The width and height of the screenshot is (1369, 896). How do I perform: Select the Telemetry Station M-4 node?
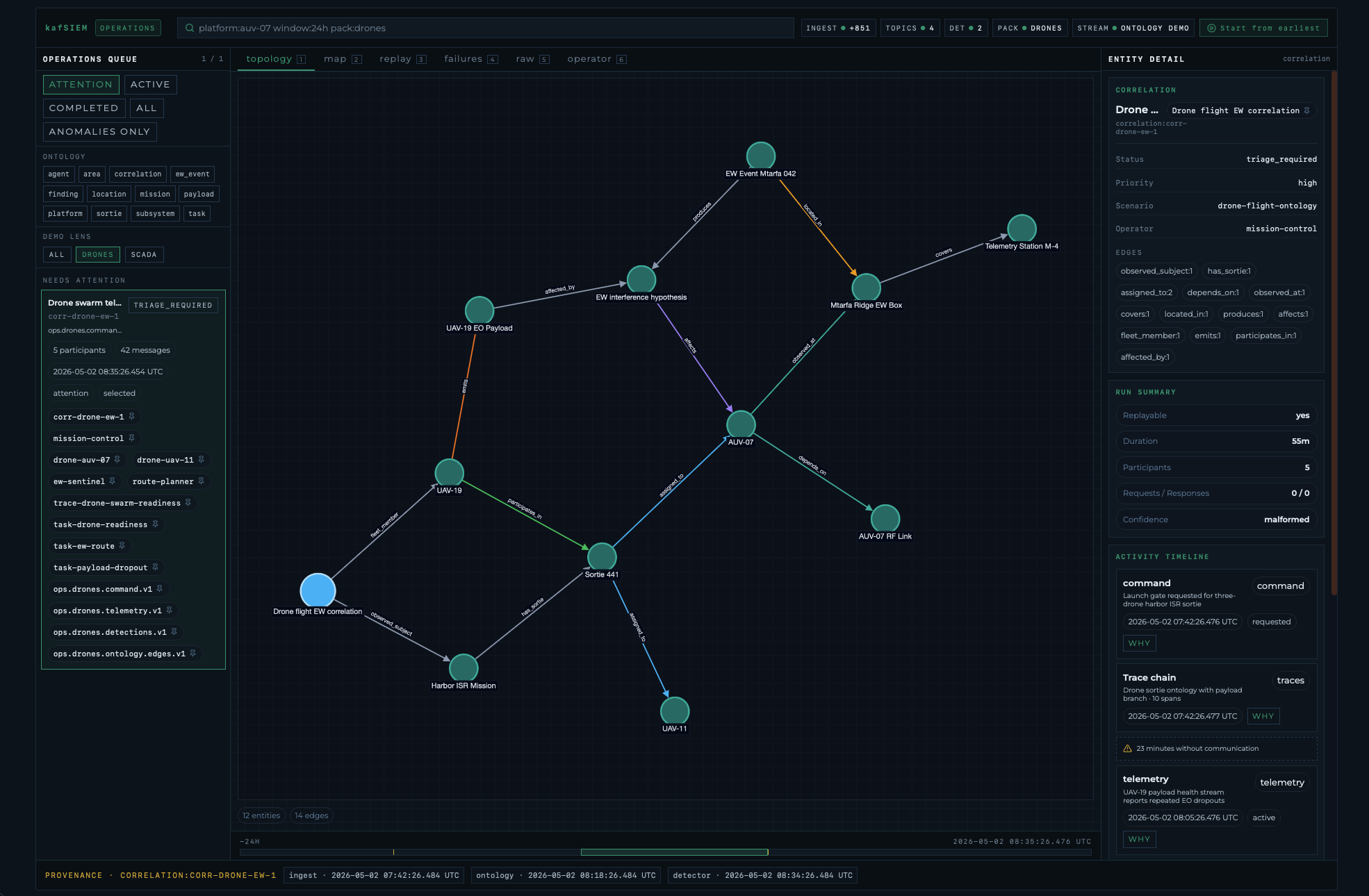[x=1022, y=229]
